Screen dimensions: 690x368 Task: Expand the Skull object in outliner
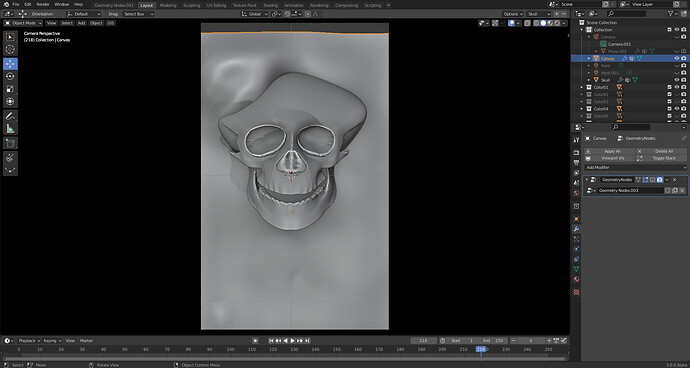589,80
